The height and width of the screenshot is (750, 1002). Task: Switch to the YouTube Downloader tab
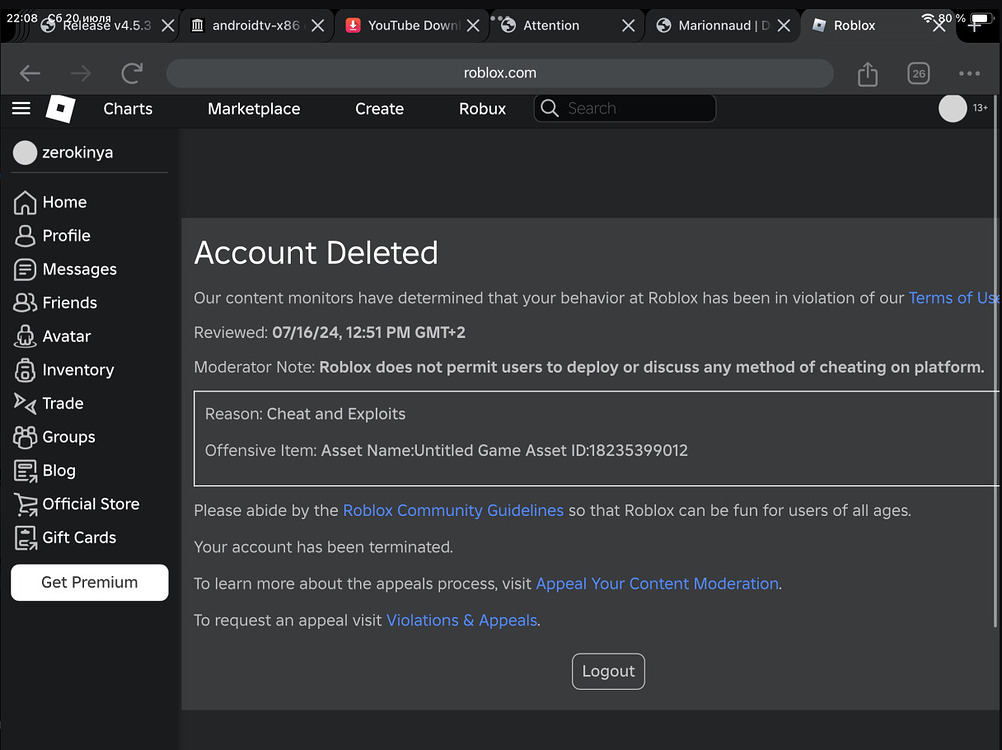[412, 25]
